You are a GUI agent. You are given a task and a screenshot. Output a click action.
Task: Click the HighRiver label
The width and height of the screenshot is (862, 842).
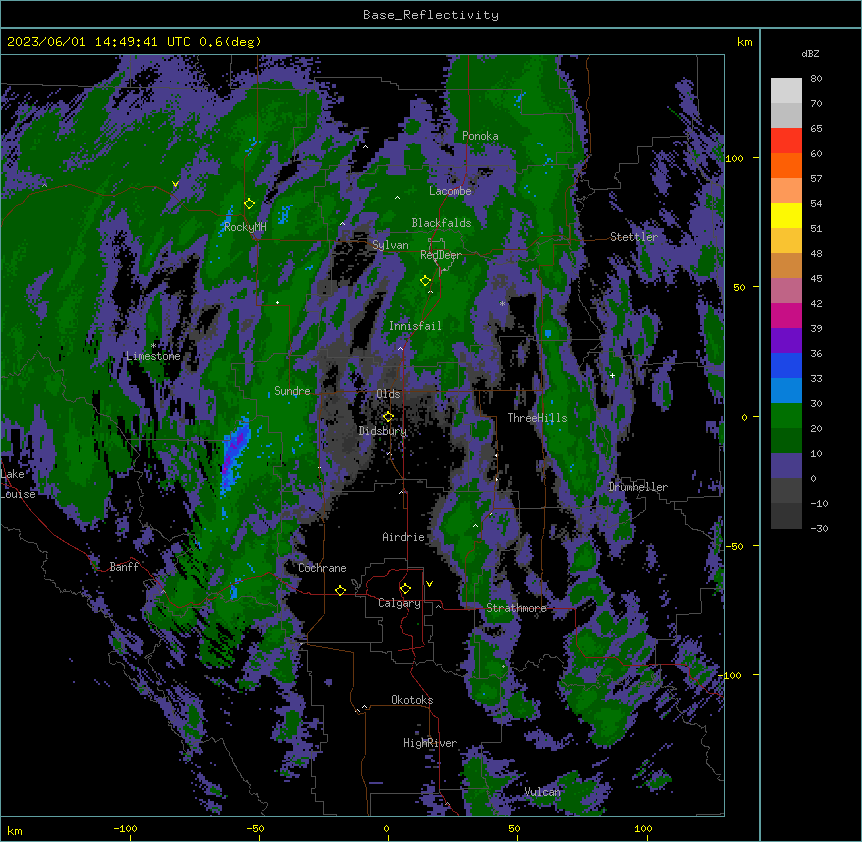point(430,743)
